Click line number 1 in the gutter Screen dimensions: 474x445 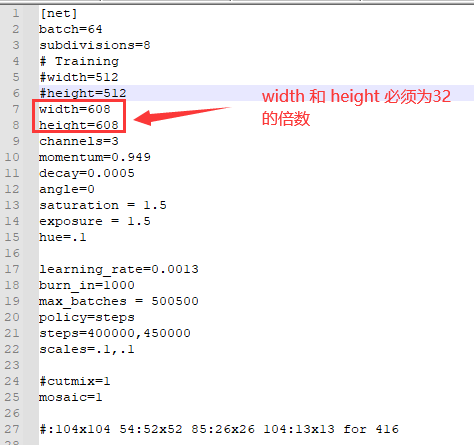[x=16, y=14]
